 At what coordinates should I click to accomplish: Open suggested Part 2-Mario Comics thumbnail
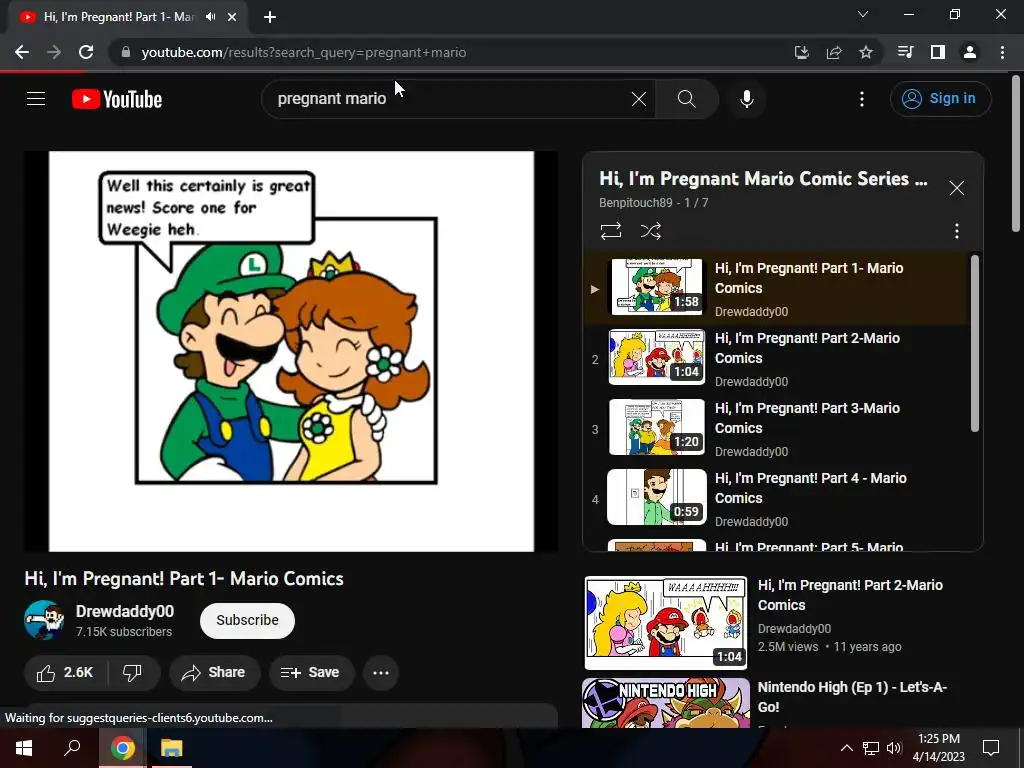click(x=665, y=622)
